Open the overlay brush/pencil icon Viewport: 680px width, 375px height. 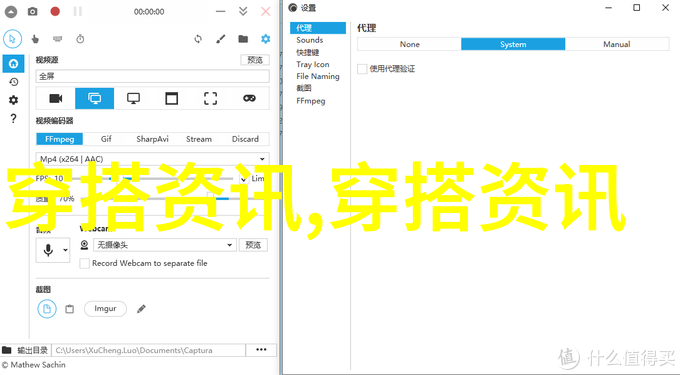pyautogui.click(x=221, y=39)
